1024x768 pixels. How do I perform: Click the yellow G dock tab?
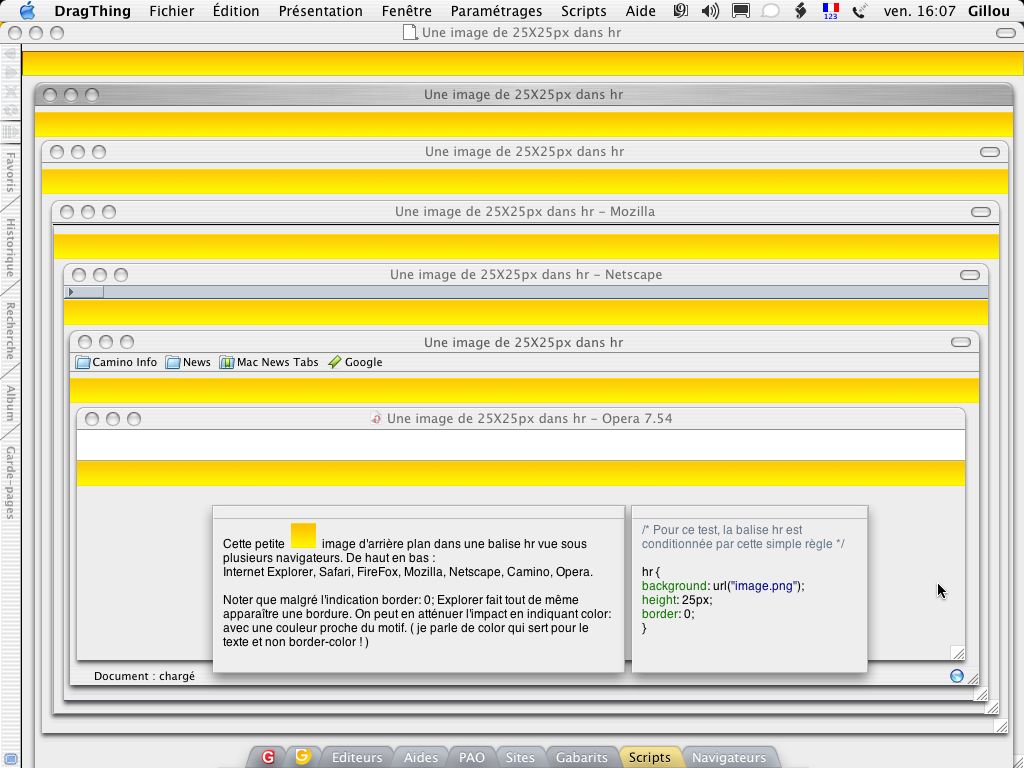click(x=301, y=757)
